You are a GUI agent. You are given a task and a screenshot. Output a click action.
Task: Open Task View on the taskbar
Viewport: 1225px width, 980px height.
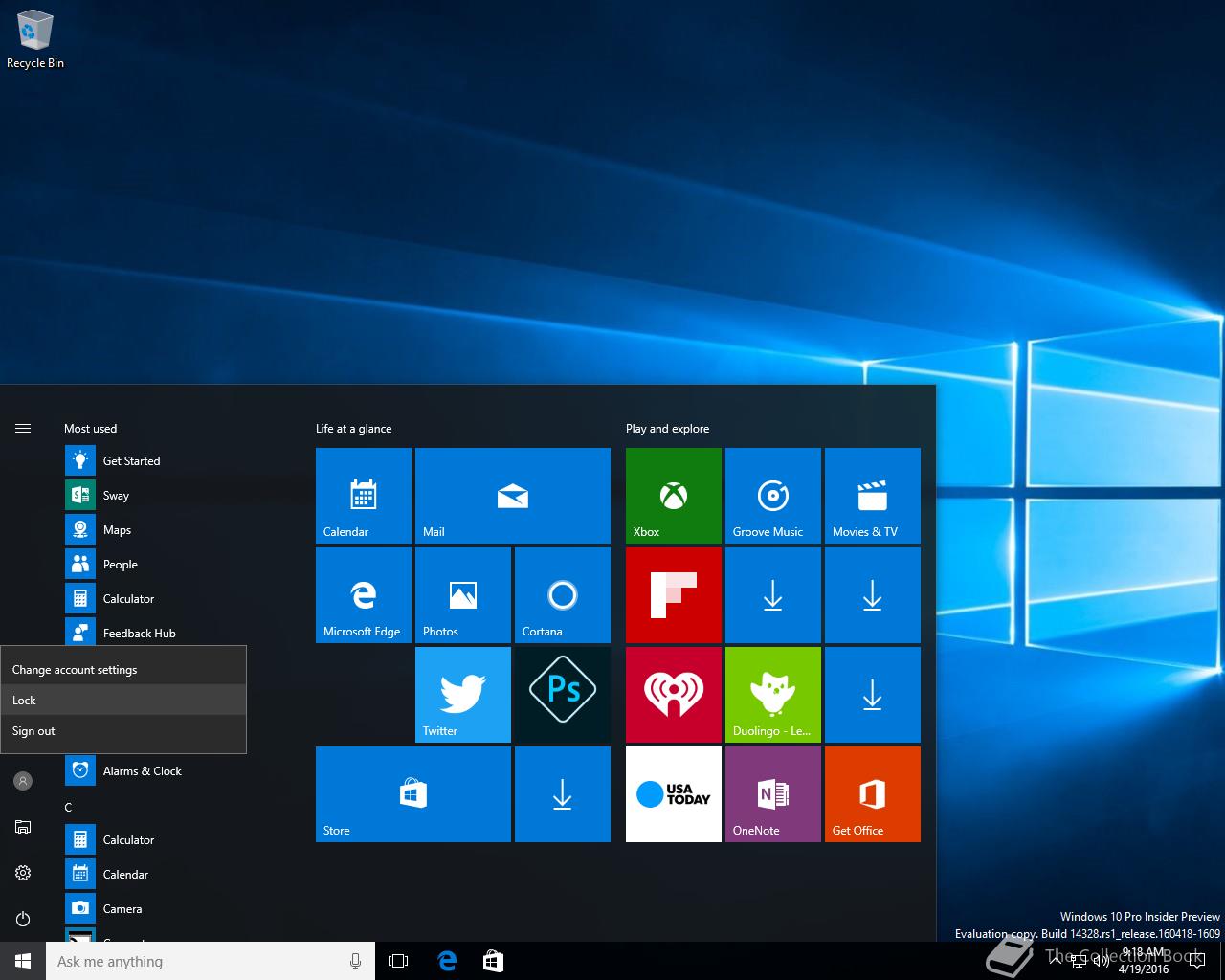click(398, 961)
